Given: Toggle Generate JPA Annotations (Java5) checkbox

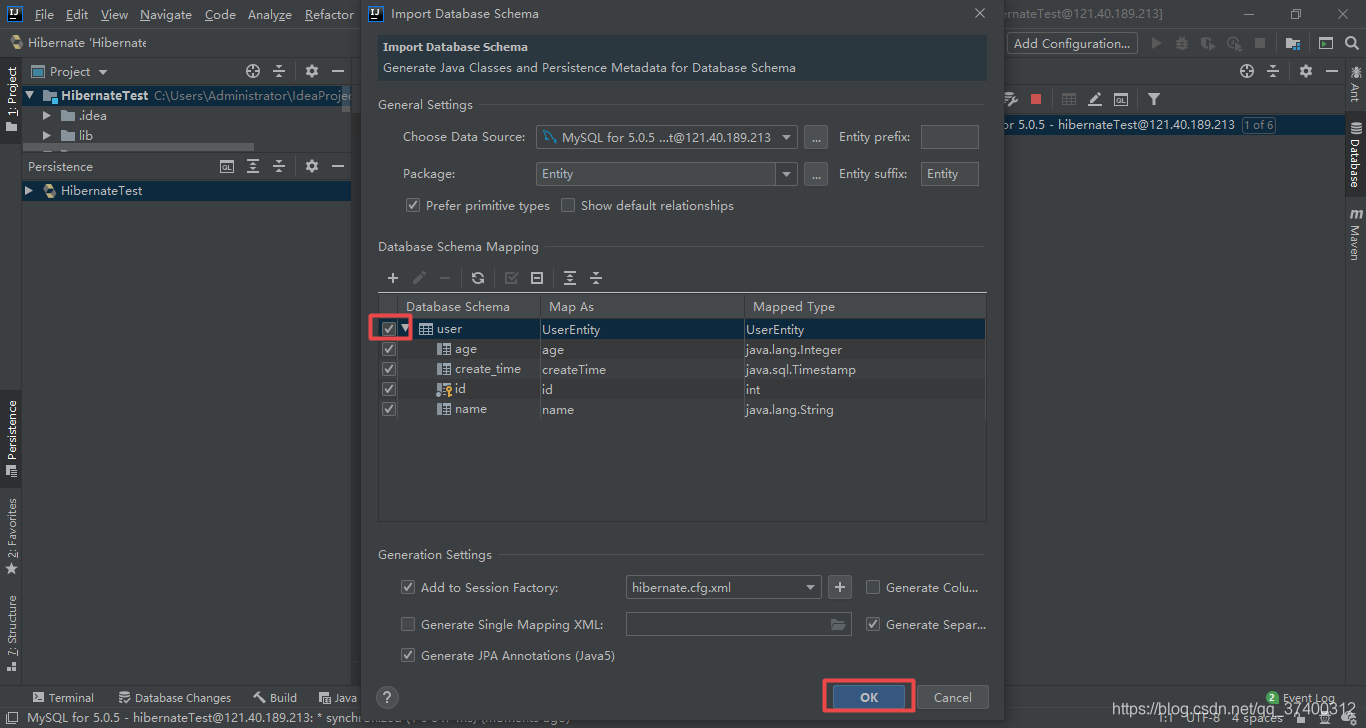Looking at the screenshot, I should 408,655.
